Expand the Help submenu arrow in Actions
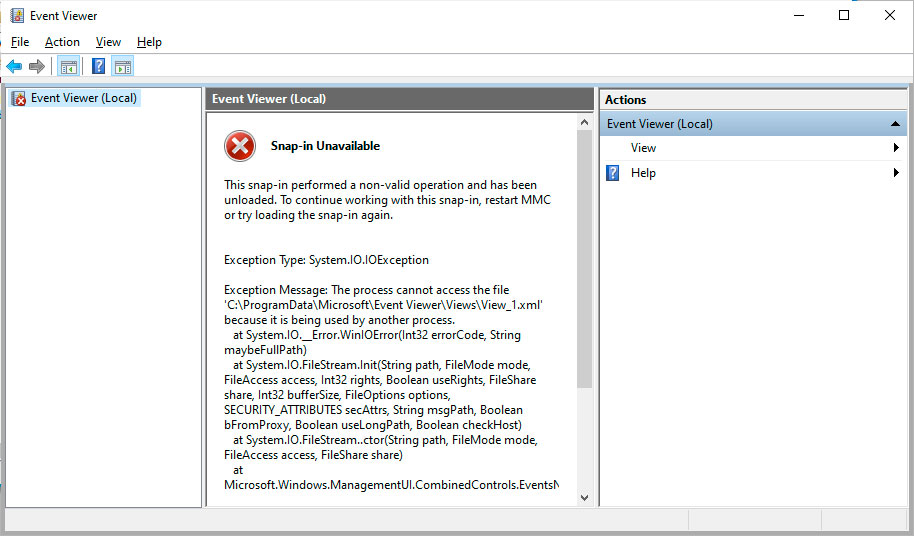914x536 pixels. click(x=896, y=172)
